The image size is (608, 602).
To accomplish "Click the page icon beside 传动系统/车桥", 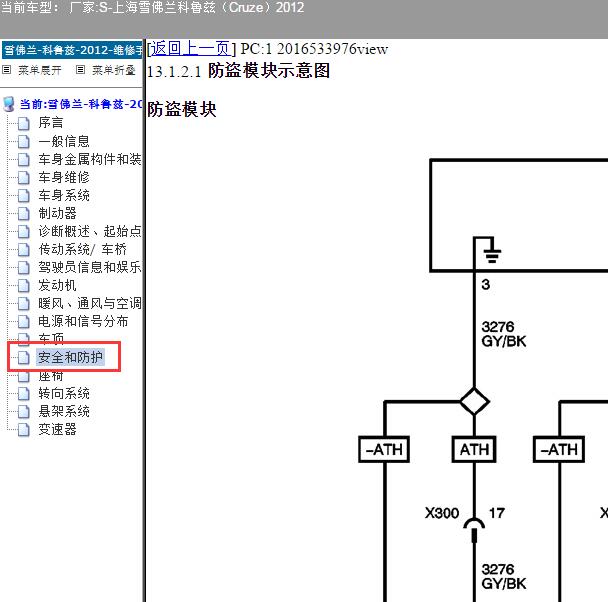I will tap(24, 250).
